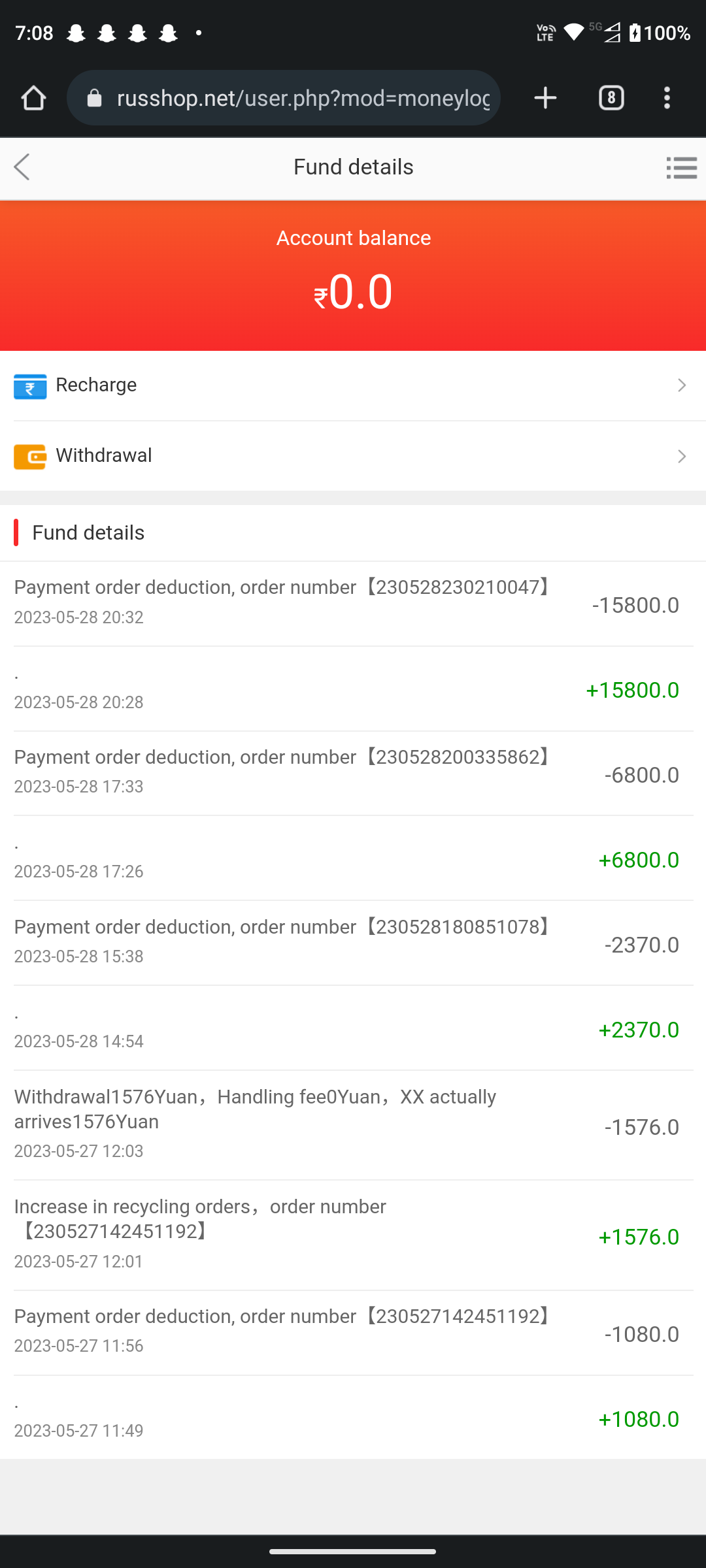Tap the russhop.net address bar
The image size is (706, 1568).
click(x=303, y=98)
